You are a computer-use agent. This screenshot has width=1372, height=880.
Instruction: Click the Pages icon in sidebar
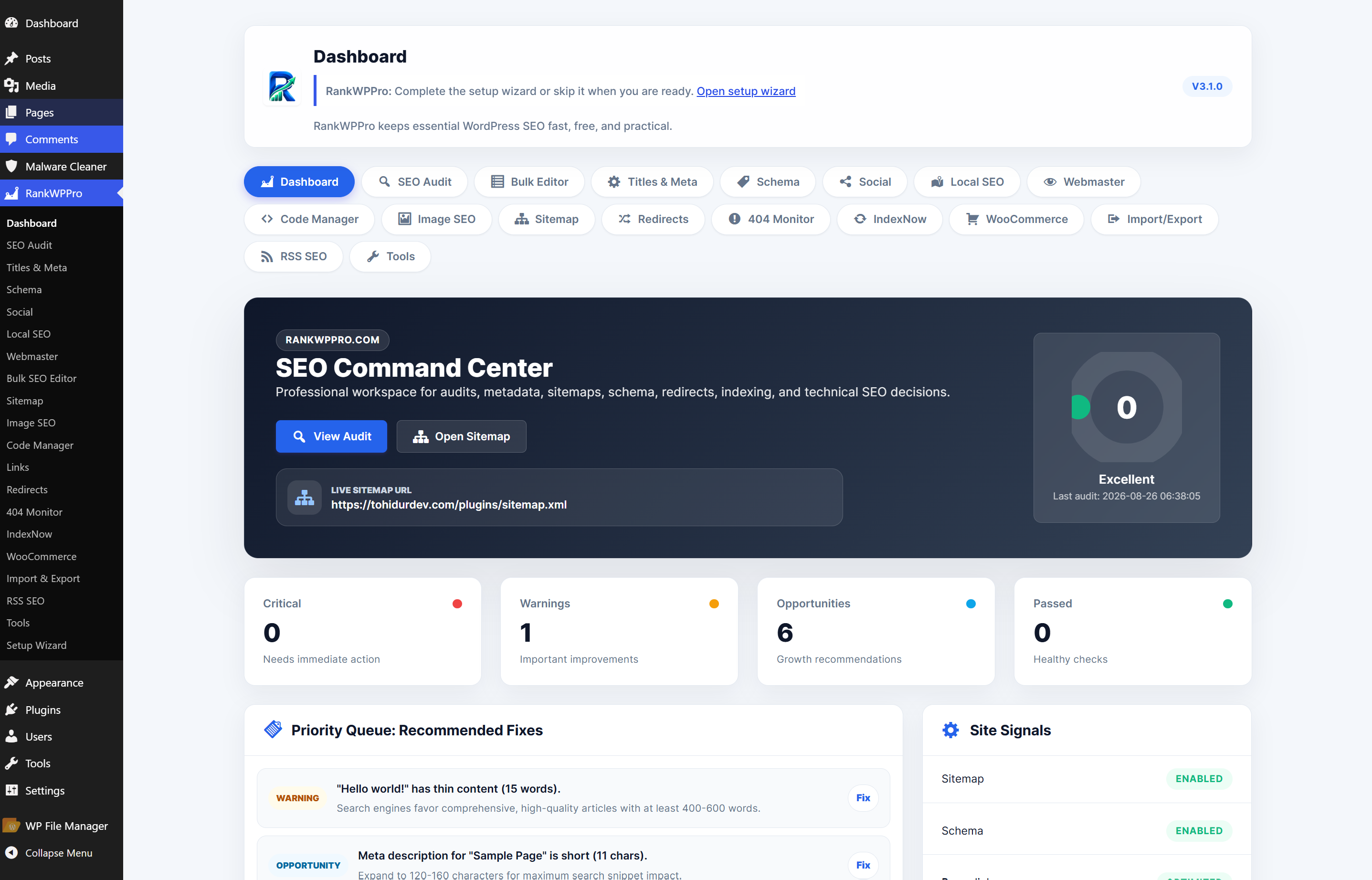click(11, 113)
